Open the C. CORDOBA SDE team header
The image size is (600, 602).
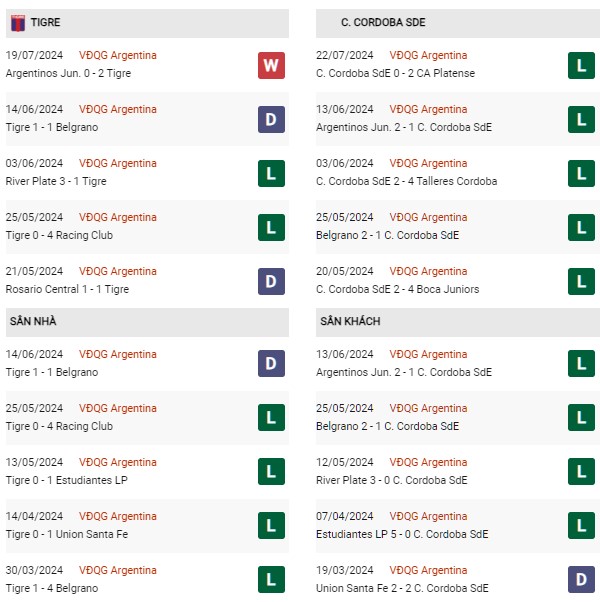click(x=458, y=23)
